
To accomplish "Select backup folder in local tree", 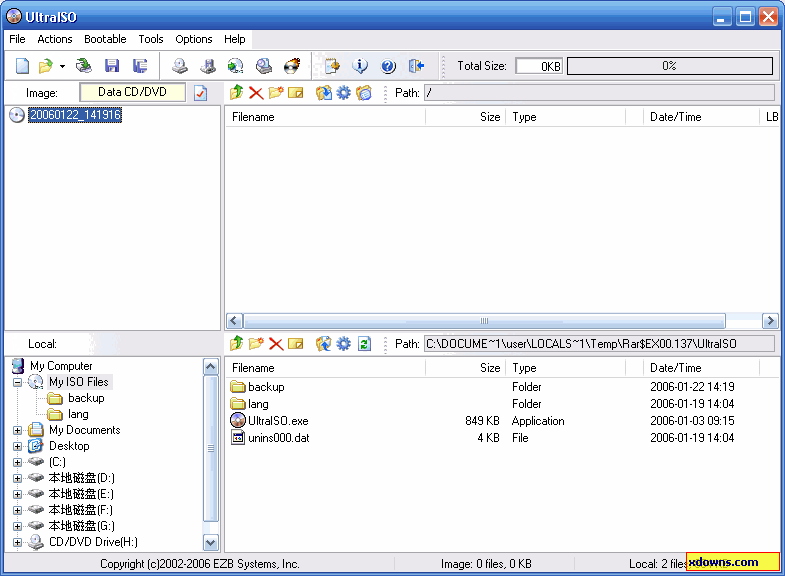I will pyautogui.click(x=86, y=398).
